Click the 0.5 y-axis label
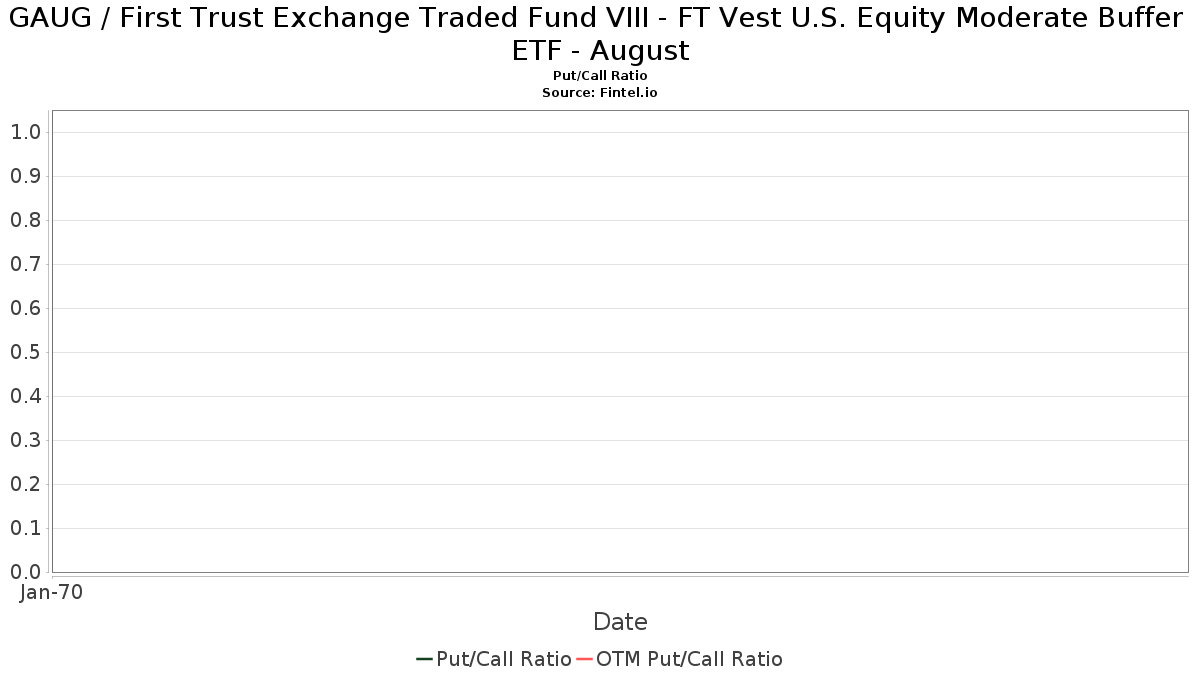 [25, 352]
